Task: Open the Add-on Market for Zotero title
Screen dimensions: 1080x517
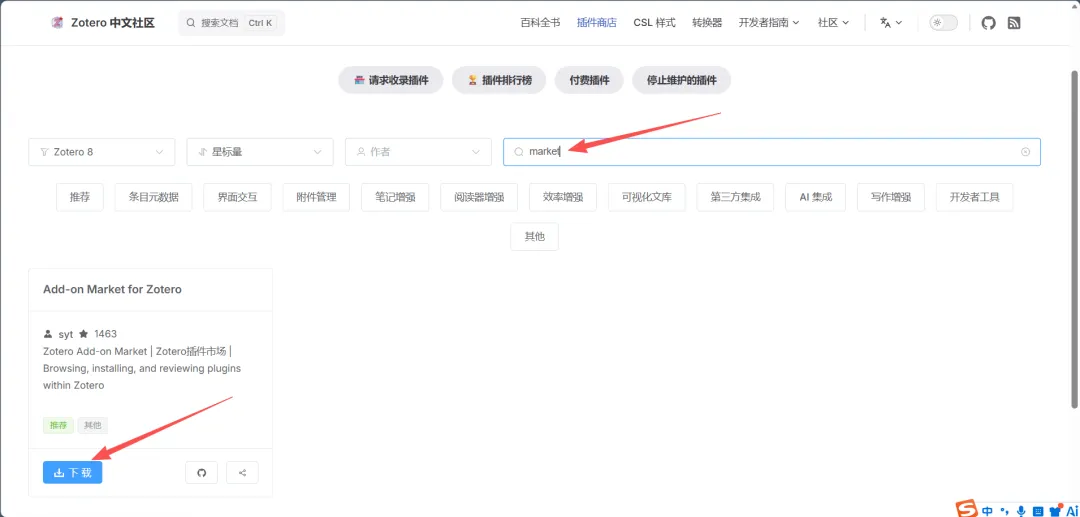Action: 112,290
